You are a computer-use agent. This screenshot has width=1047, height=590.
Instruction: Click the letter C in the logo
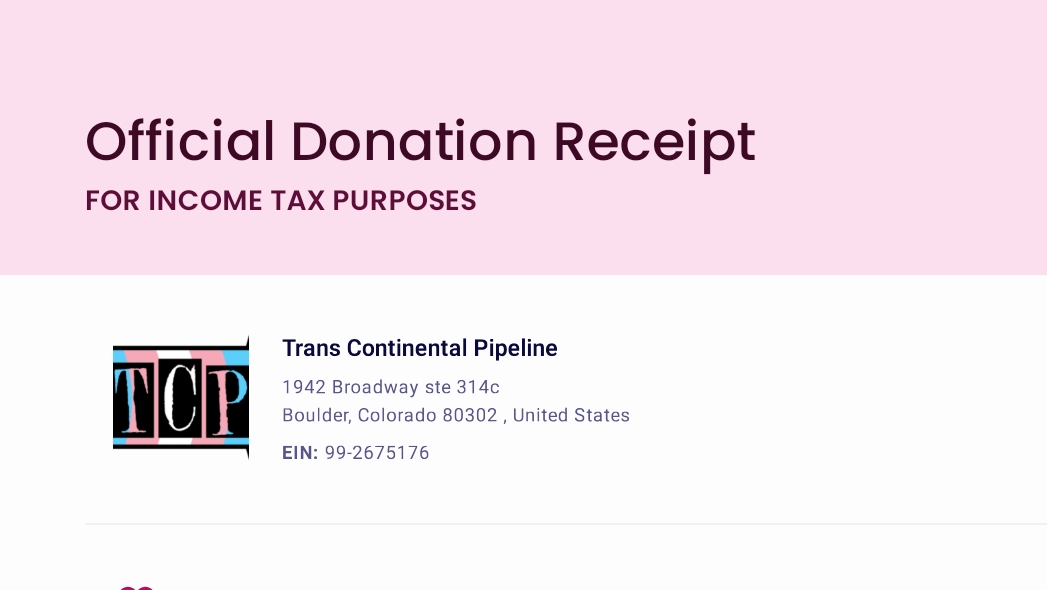point(181,398)
